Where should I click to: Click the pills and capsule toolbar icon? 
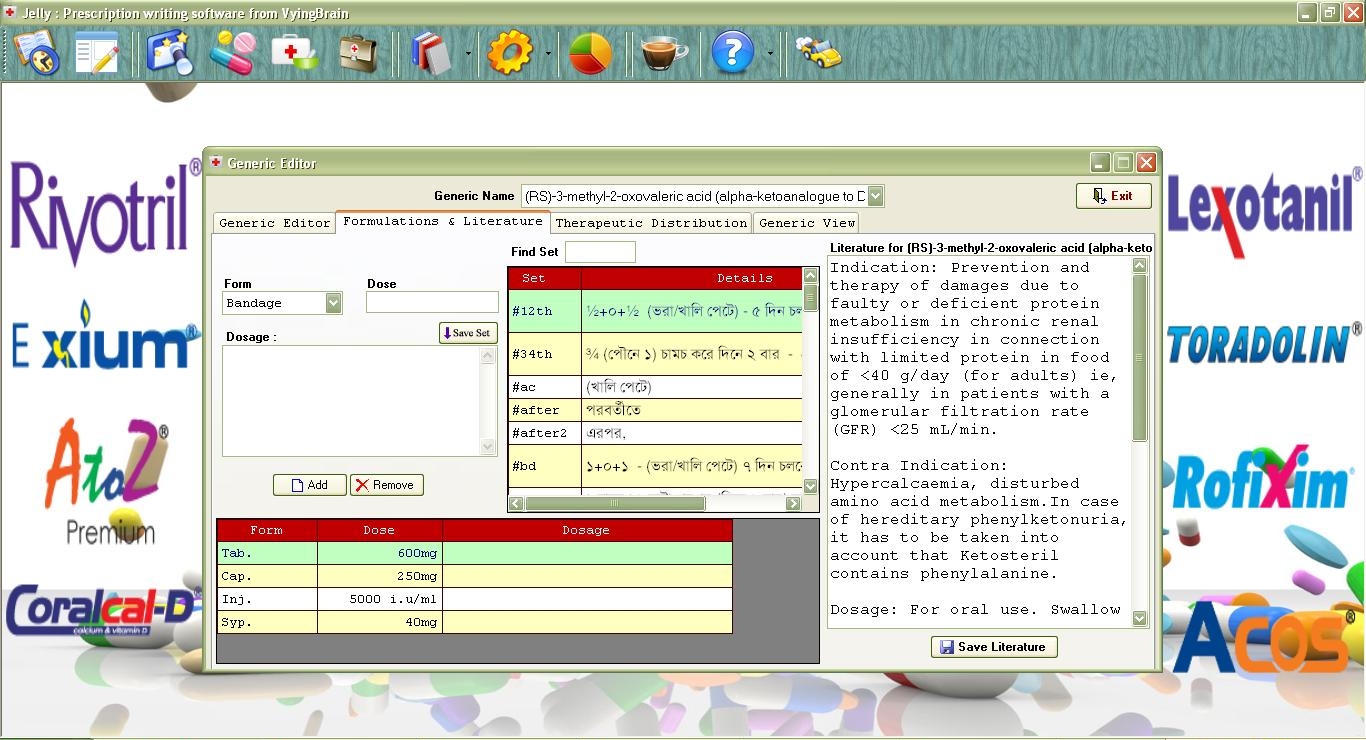(x=231, y=52)
